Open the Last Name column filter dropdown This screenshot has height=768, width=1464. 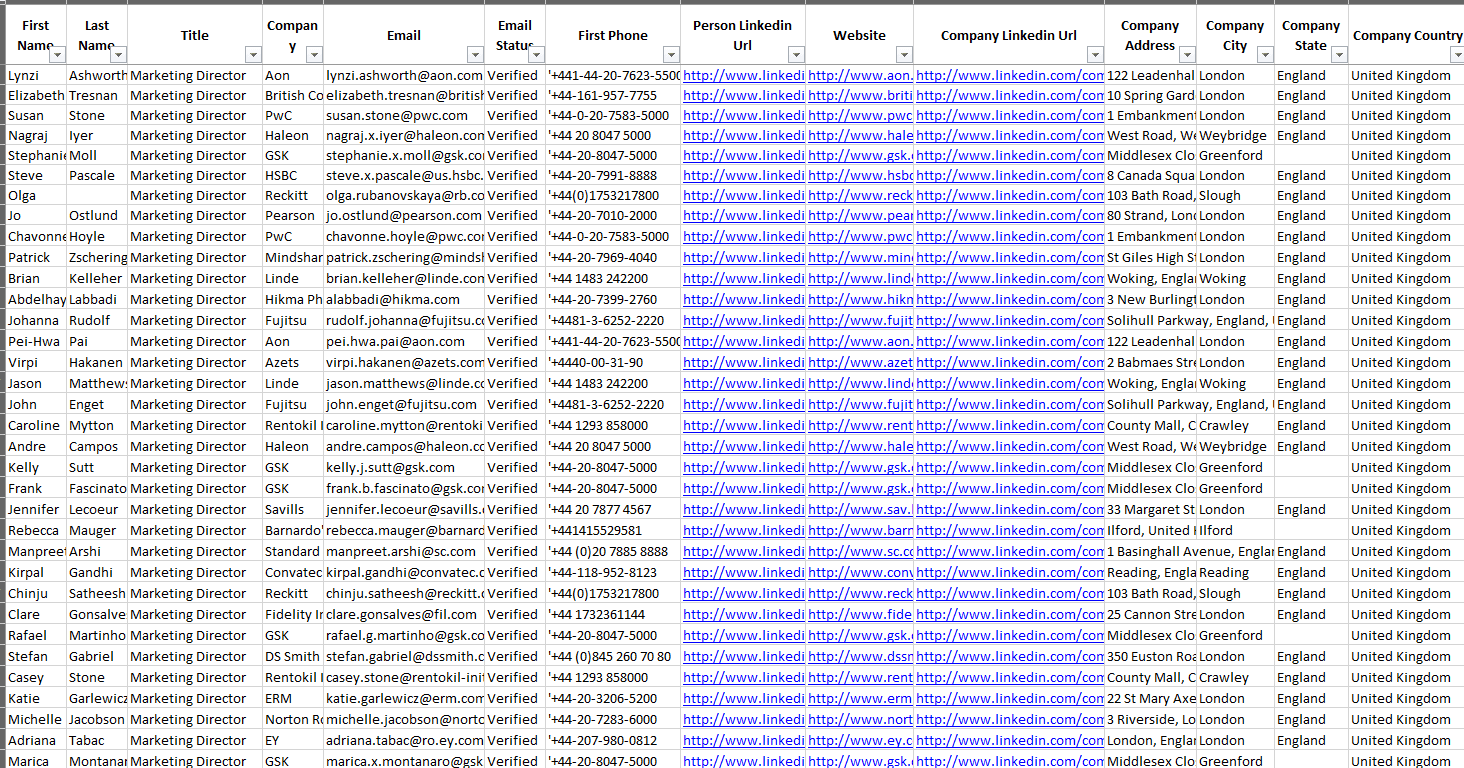tap(118, 55)
